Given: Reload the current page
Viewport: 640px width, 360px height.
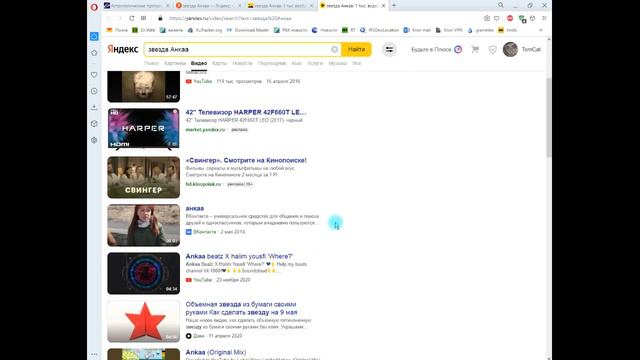Looking at the screenshot, I should pyautogui.click(x=131, y=18).
